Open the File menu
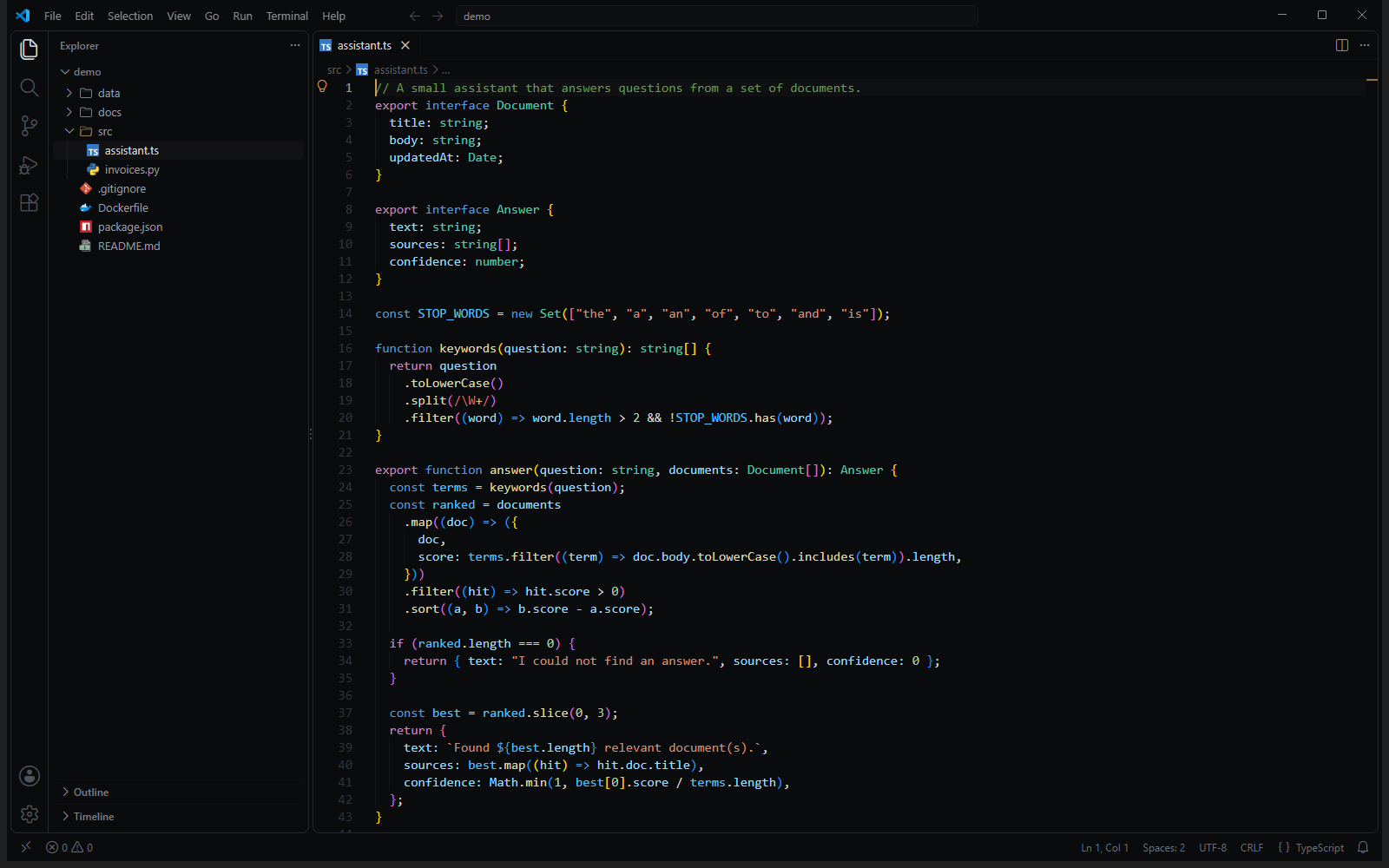This screenshot has width=1389, height=868. pos(53,16)
